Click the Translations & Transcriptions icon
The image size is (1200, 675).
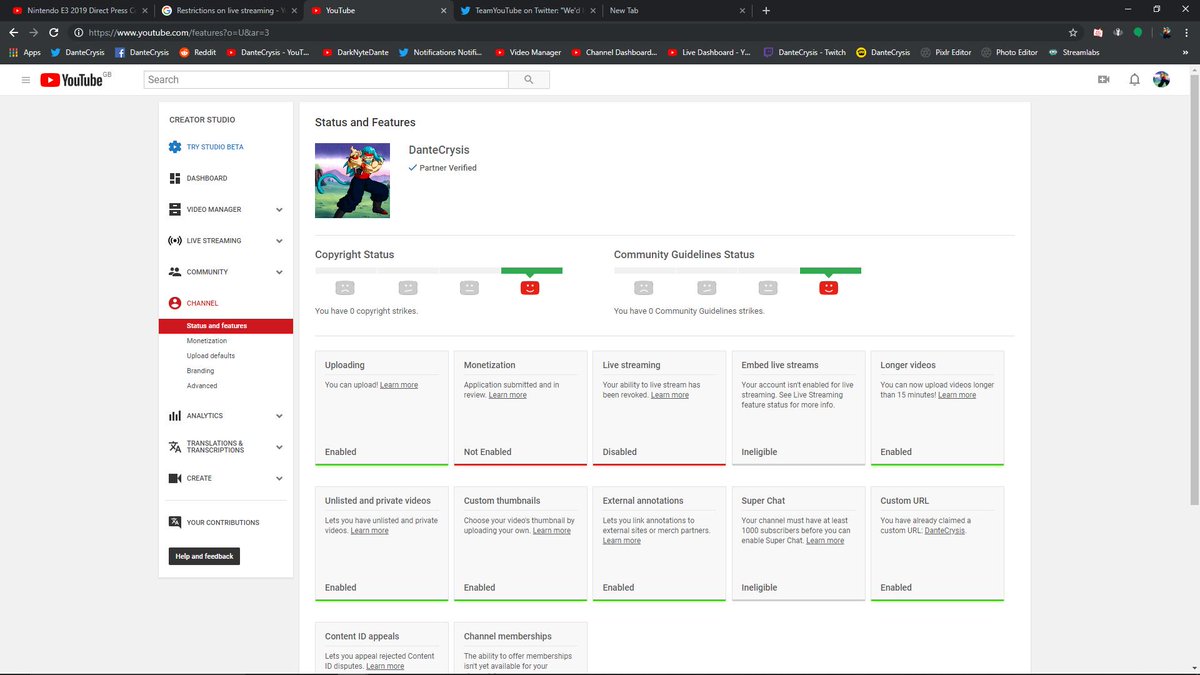tap(175, 447)
